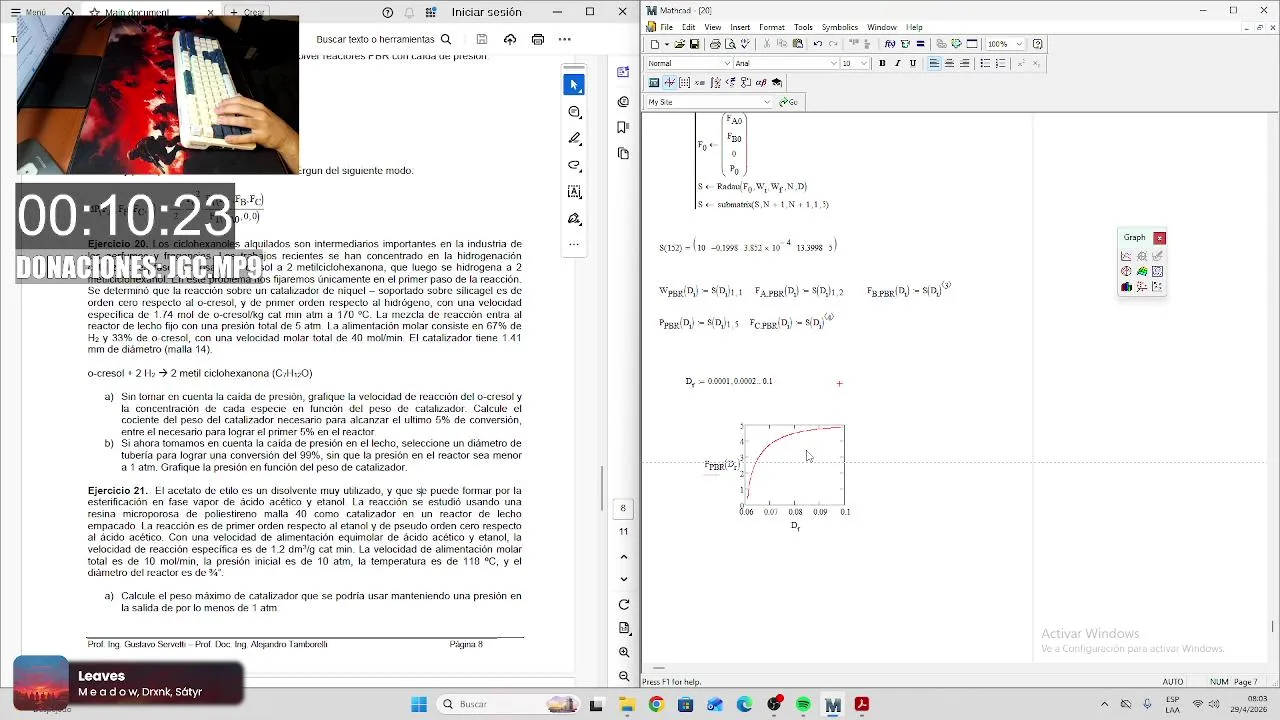
Task: Enable left text alignment
Action: point(934,63)
